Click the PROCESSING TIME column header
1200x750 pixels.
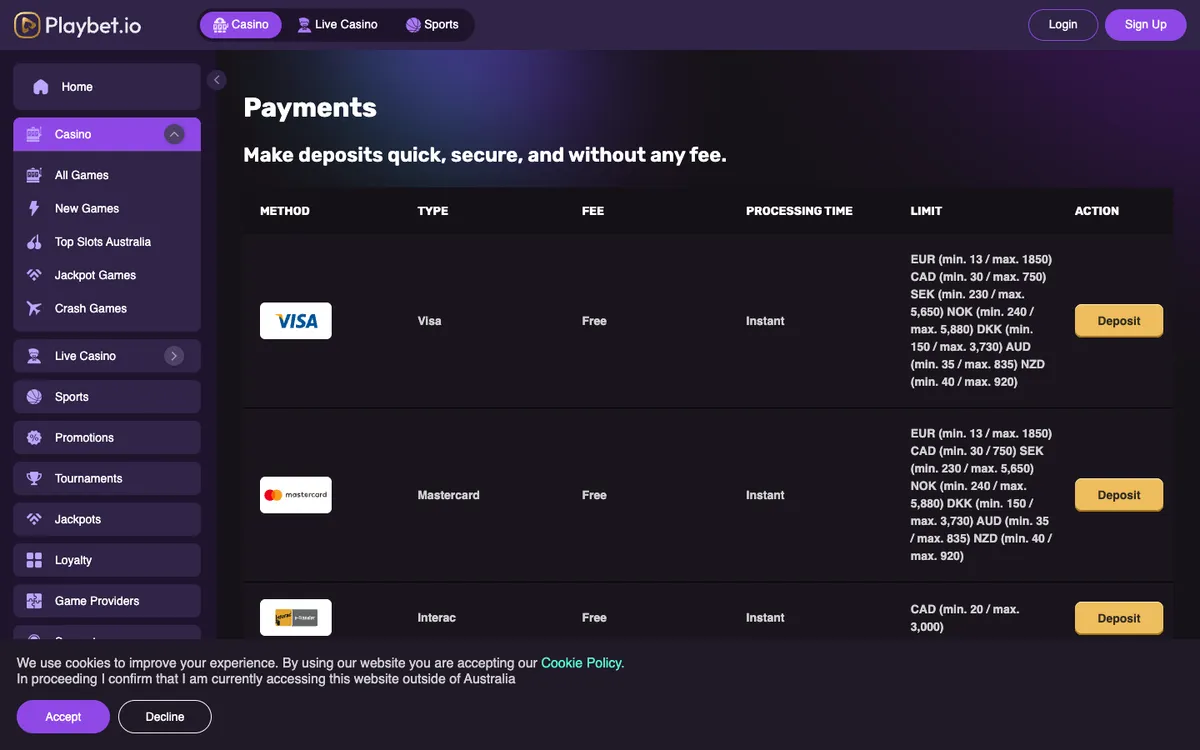click(799, 211)
